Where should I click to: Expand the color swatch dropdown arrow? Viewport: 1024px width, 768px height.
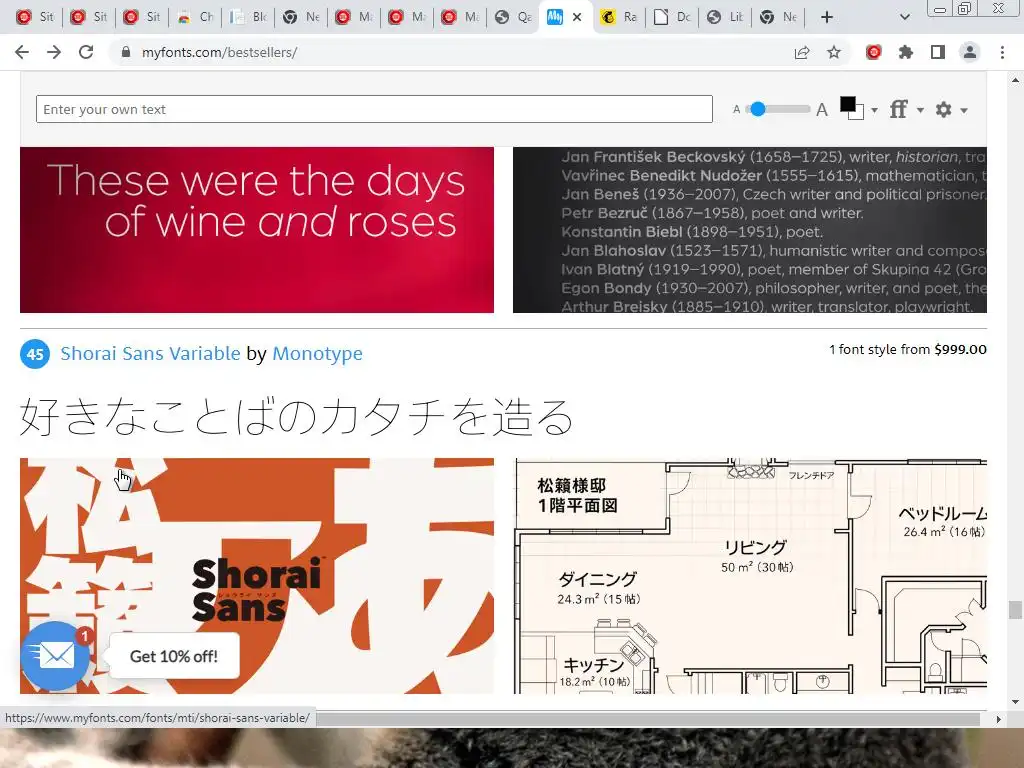pyautogui.click(x=874, y=110)
